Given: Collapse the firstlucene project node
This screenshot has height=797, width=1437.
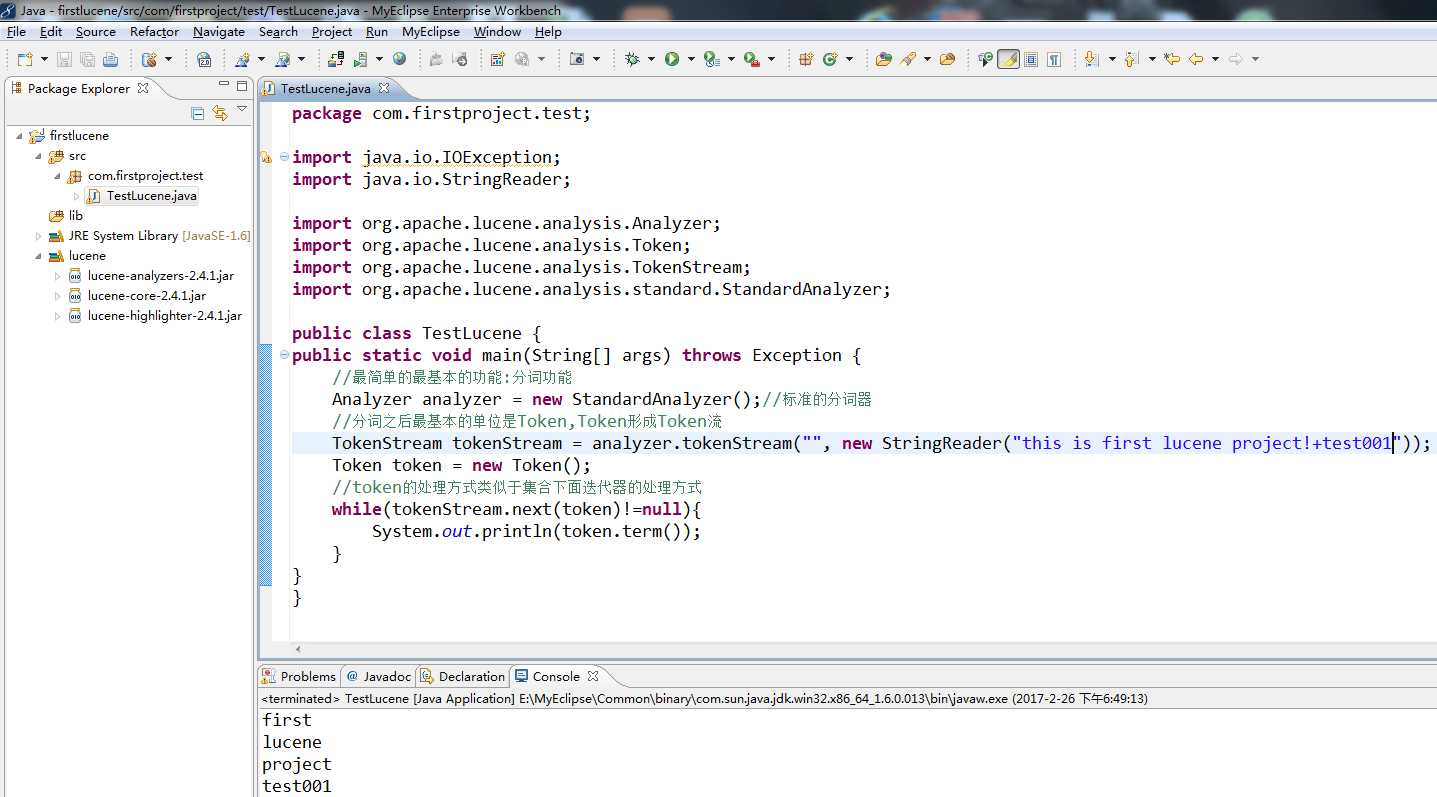Looking at the screenshot, I should coord(20,136).
